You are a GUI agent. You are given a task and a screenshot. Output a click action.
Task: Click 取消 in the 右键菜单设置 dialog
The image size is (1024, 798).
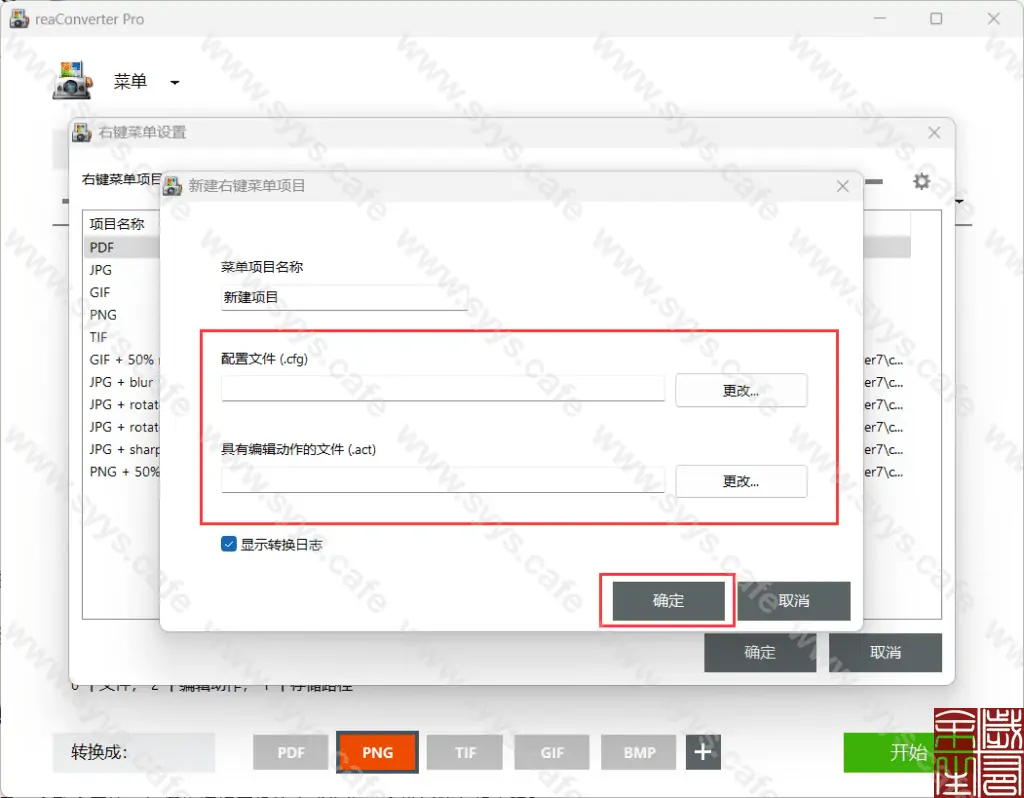[x=886, y=652]
